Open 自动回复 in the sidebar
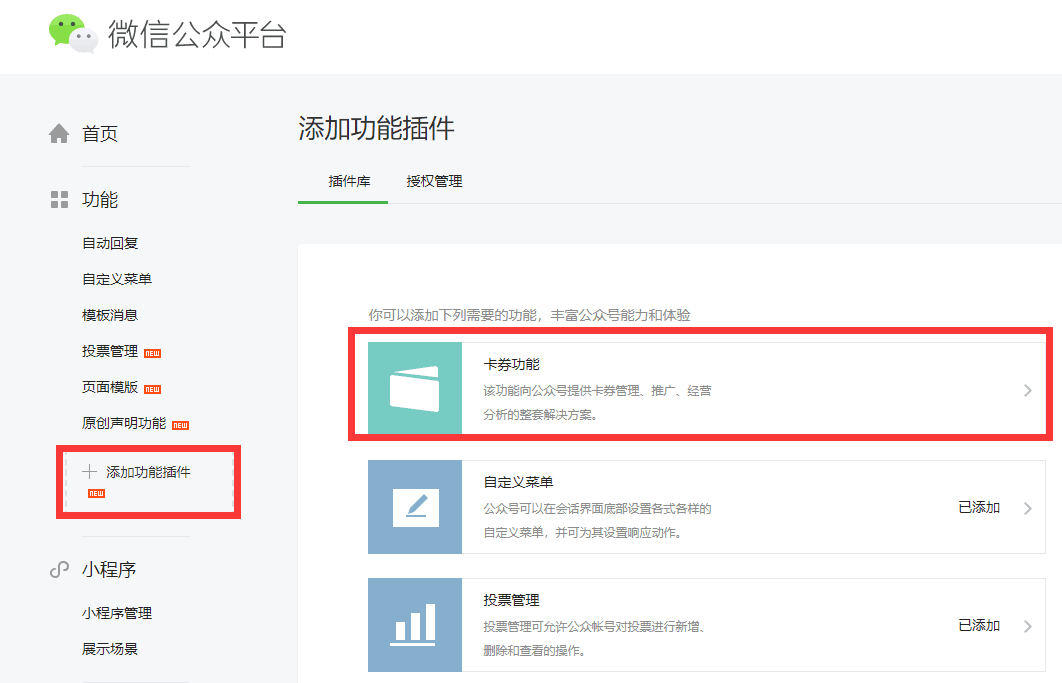Image resolution: width=1062 pixels, height=683 pixels. tap(110, 243)
